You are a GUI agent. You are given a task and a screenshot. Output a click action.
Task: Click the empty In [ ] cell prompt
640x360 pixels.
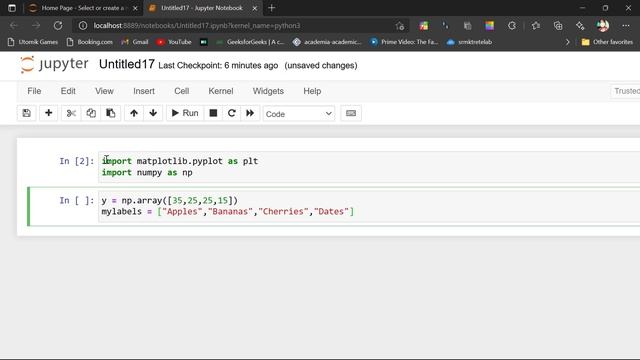click(77, 200)
